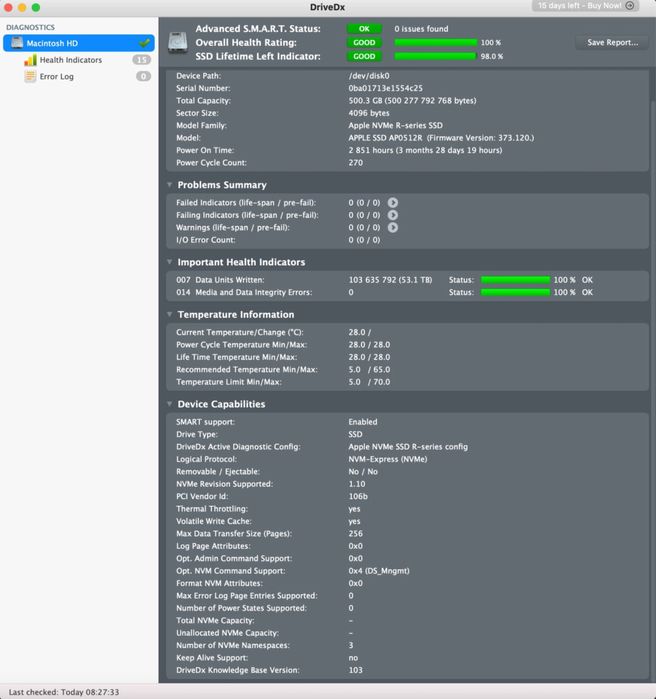Click the DIAGNOSTICS sidebar heading
The width and height of the screenshot is (656, 699).
pos(30,27)
